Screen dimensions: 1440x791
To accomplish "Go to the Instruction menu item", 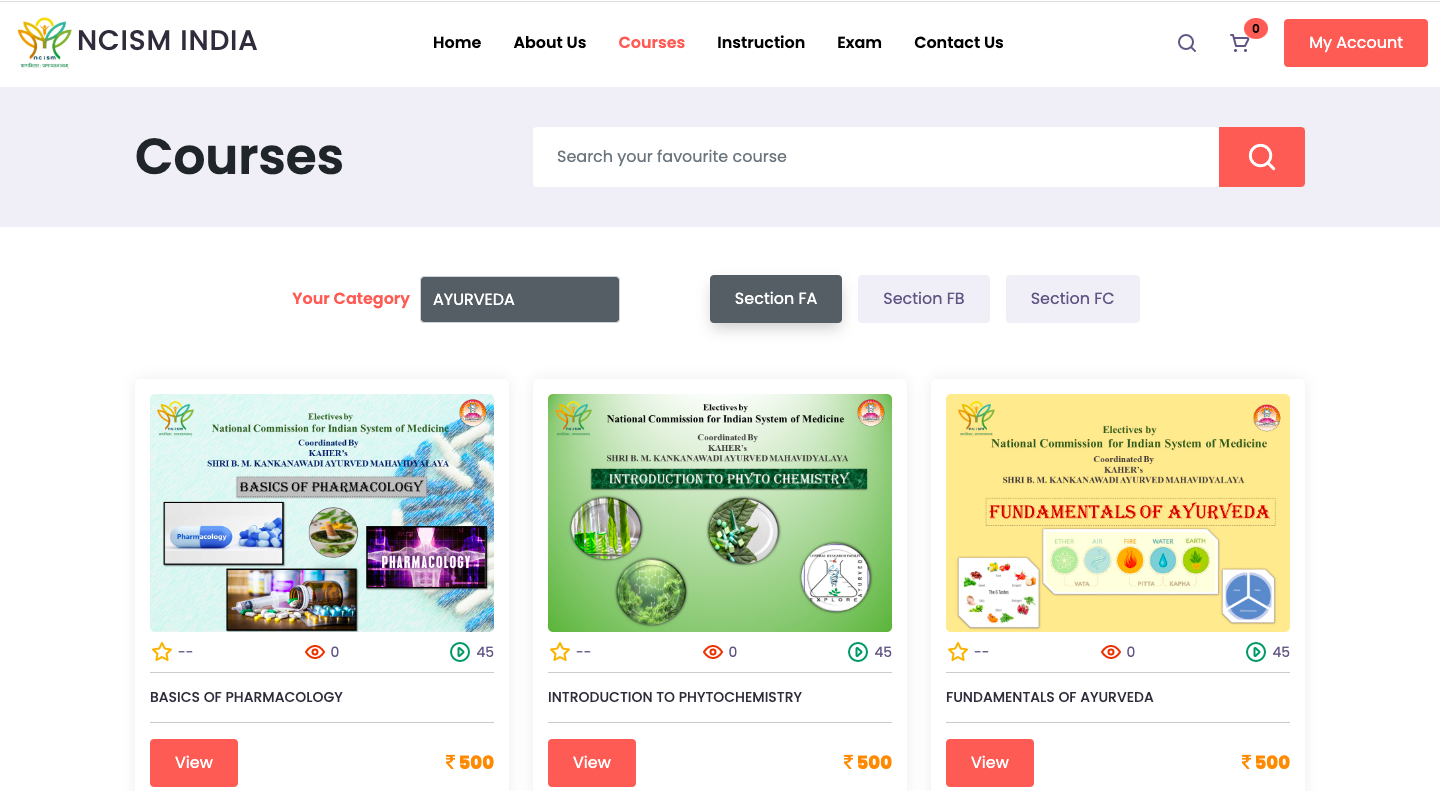I will point(761,43).
